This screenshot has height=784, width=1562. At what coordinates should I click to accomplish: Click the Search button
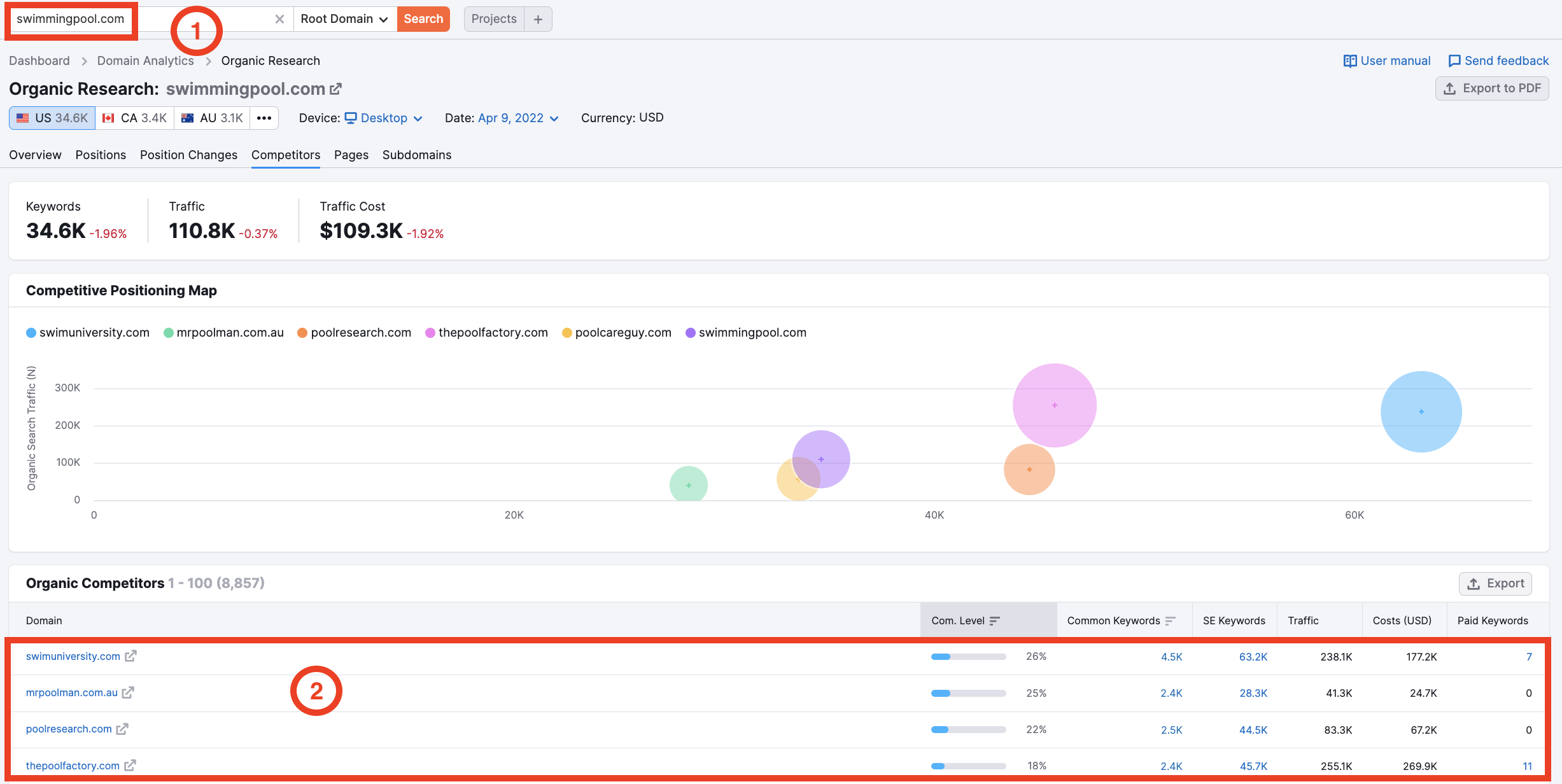[422, 18]
